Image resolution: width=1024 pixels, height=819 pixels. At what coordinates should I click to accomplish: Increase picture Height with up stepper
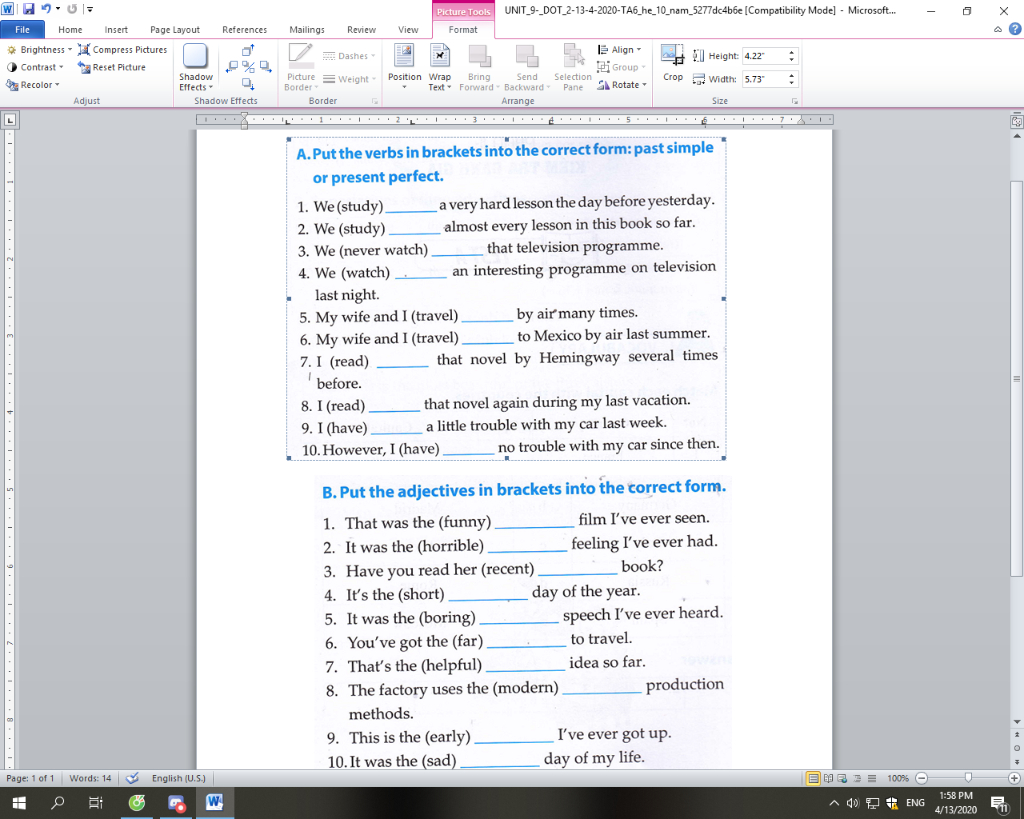[x=792, y=53]
